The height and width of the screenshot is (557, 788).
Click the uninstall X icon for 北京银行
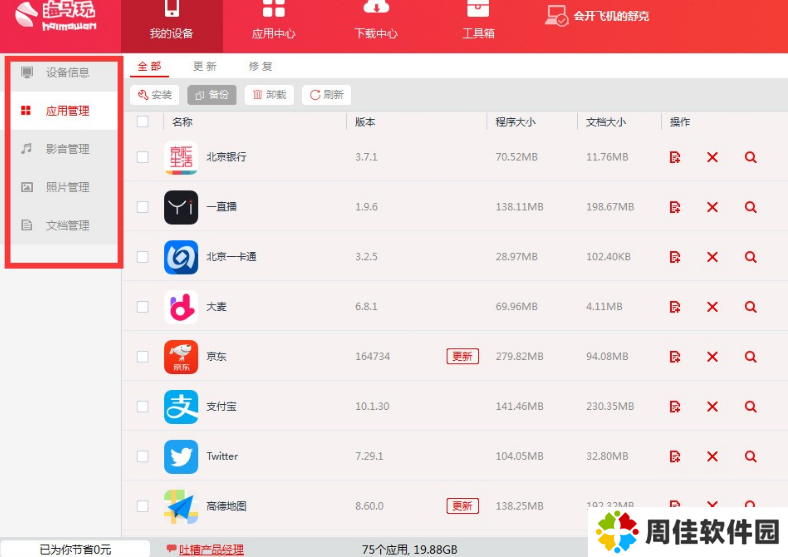712,157
